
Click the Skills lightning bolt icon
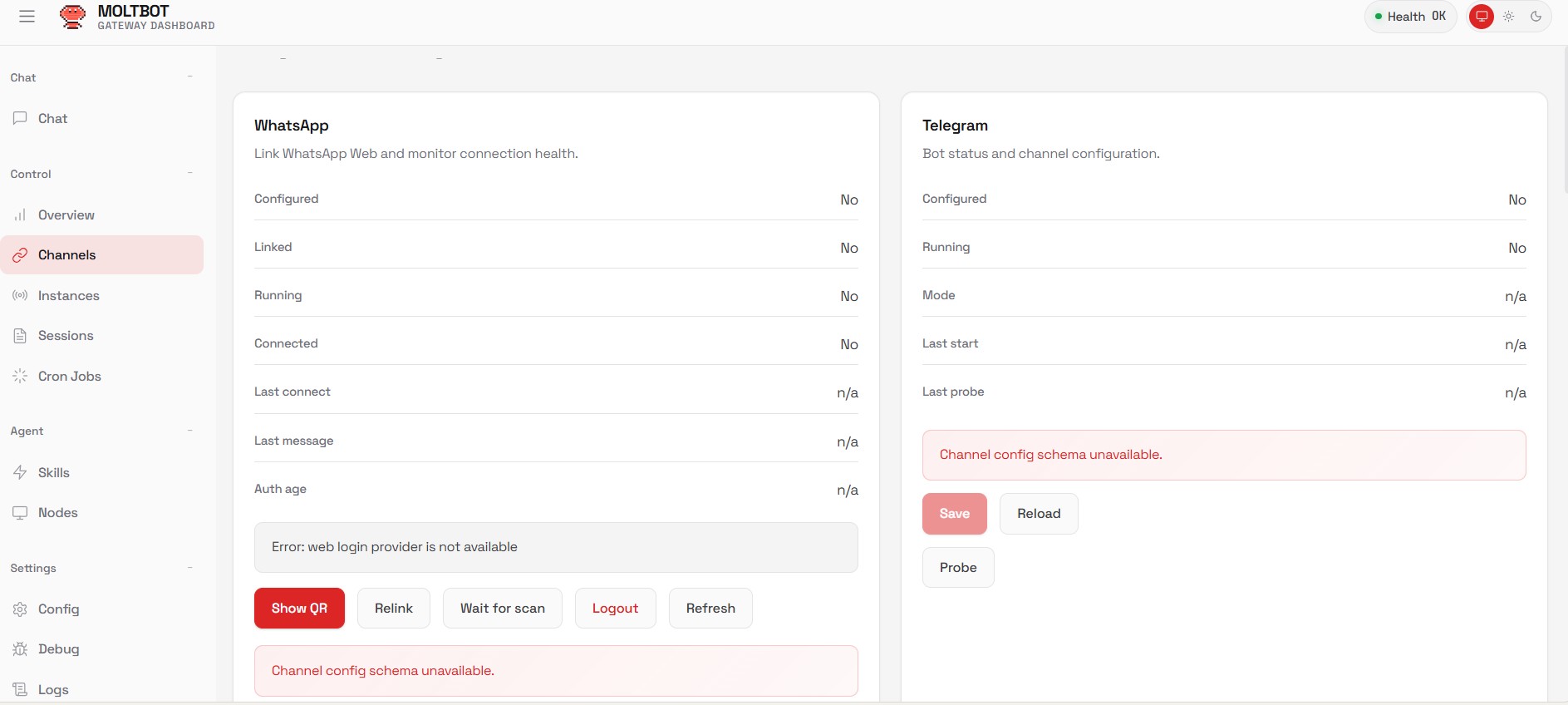20,473
